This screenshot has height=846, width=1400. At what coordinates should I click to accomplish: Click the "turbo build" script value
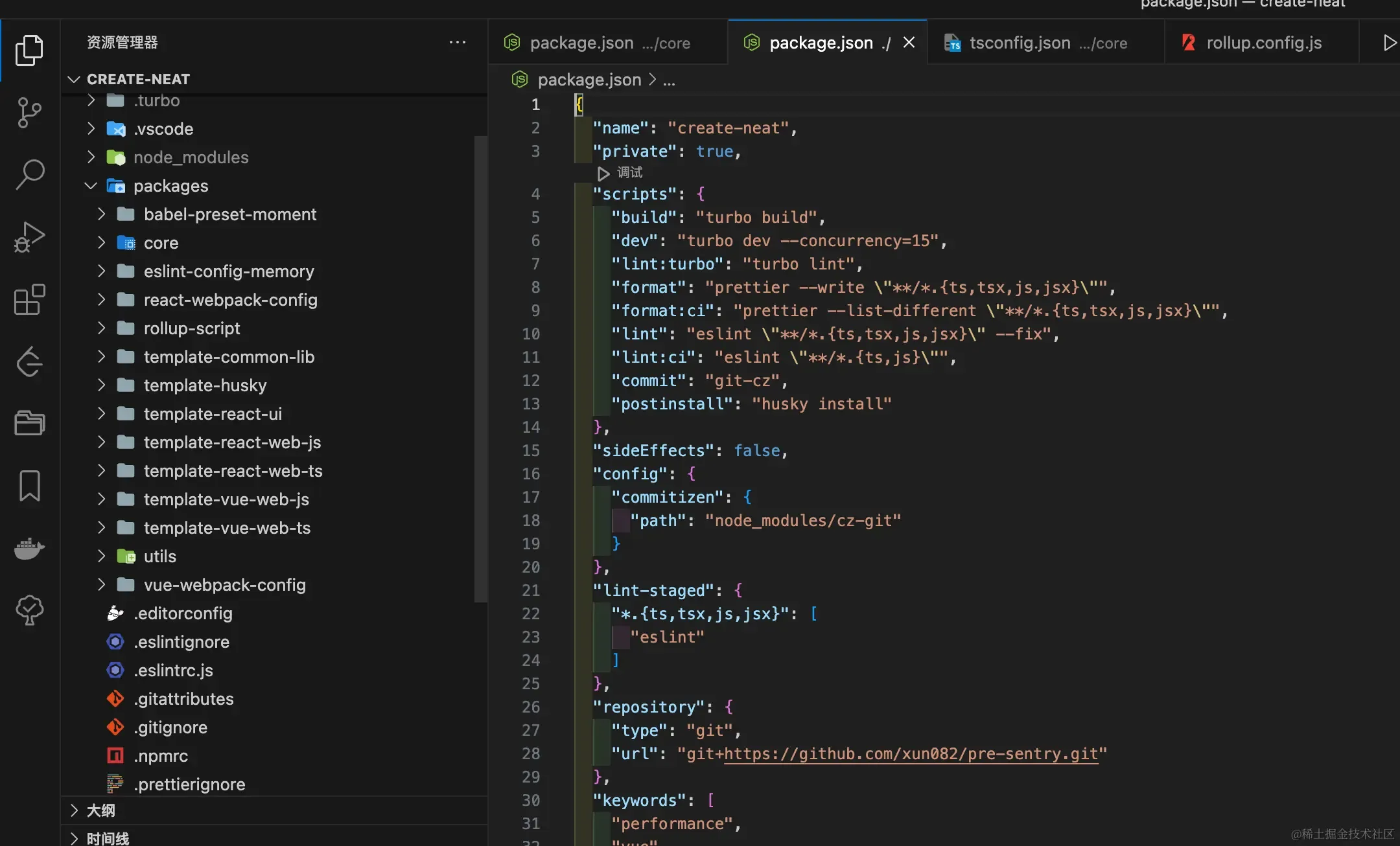756,217
